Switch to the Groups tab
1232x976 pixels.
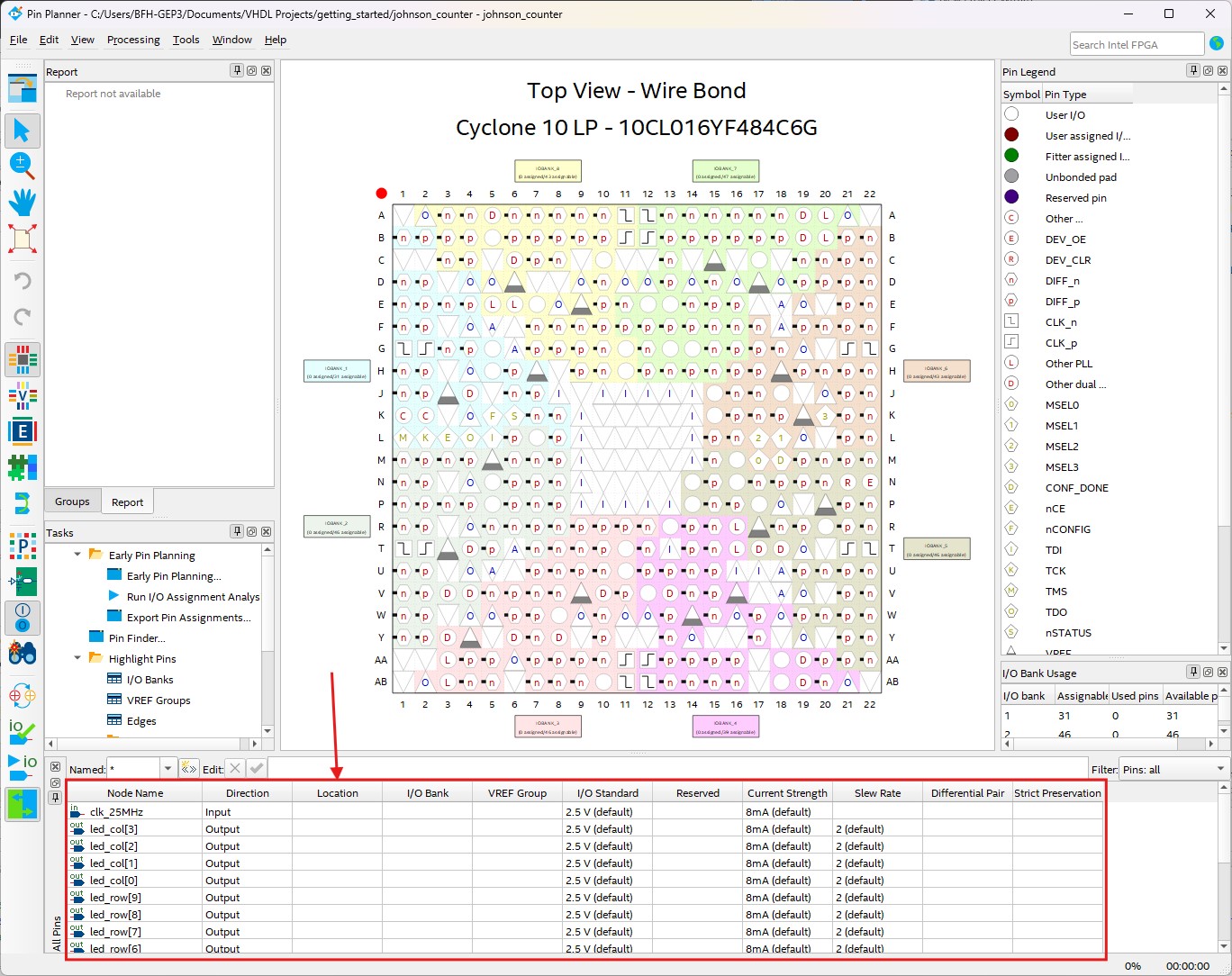(x=72, y=502)
